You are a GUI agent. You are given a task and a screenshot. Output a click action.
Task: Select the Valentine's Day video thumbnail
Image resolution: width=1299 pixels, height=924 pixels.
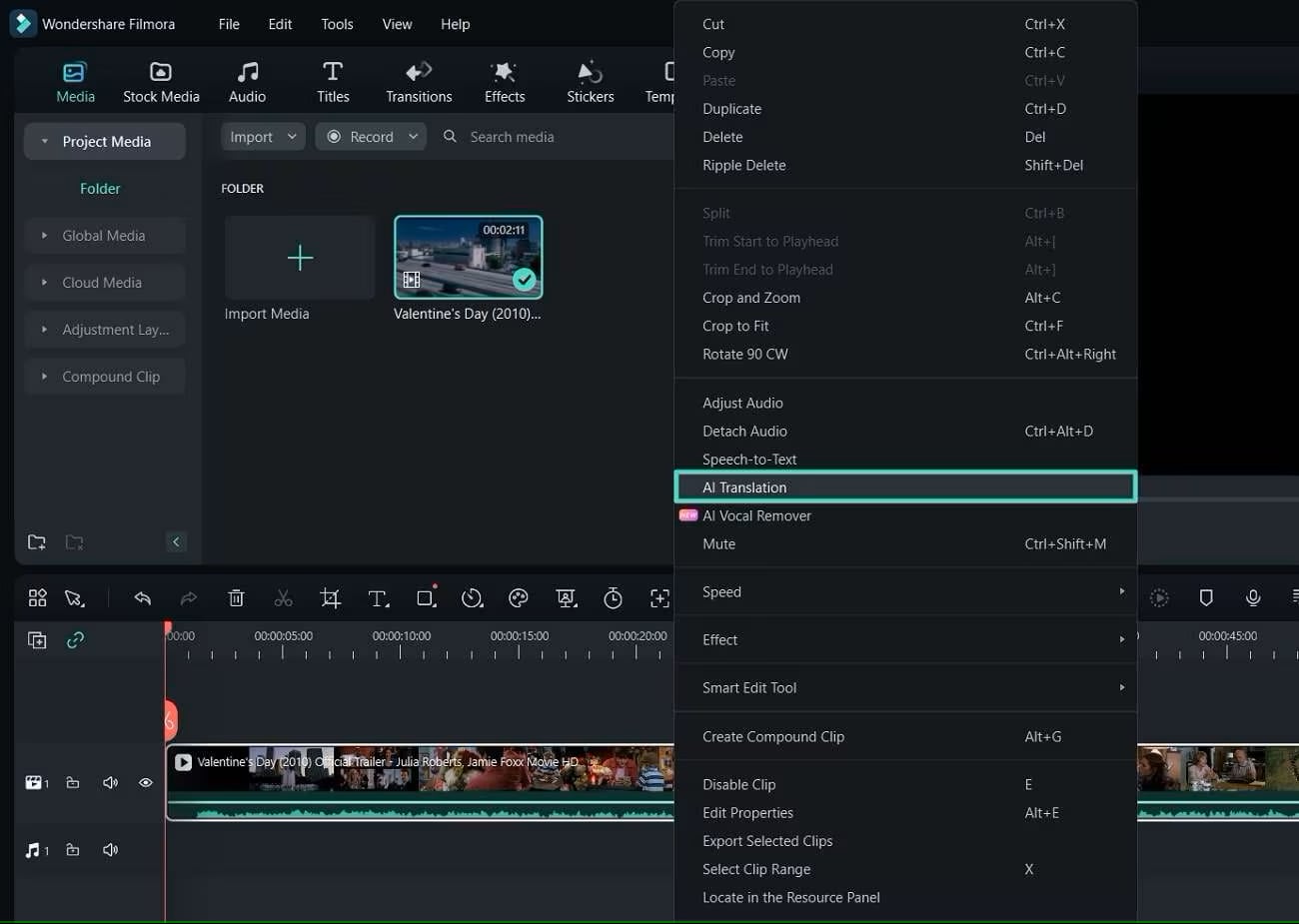(x=469, y=258)
